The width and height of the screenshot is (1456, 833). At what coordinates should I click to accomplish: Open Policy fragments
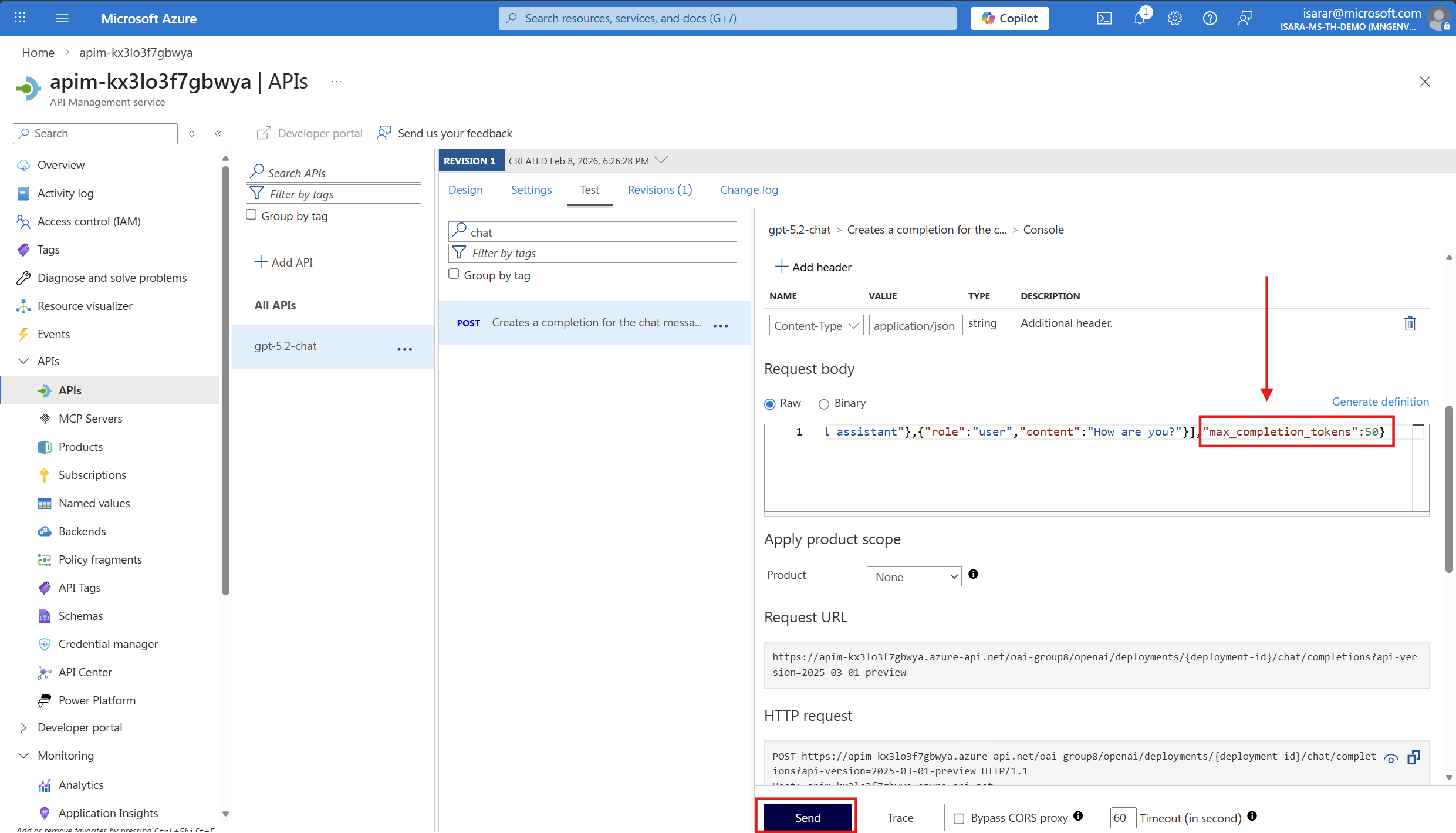(100, 559)
